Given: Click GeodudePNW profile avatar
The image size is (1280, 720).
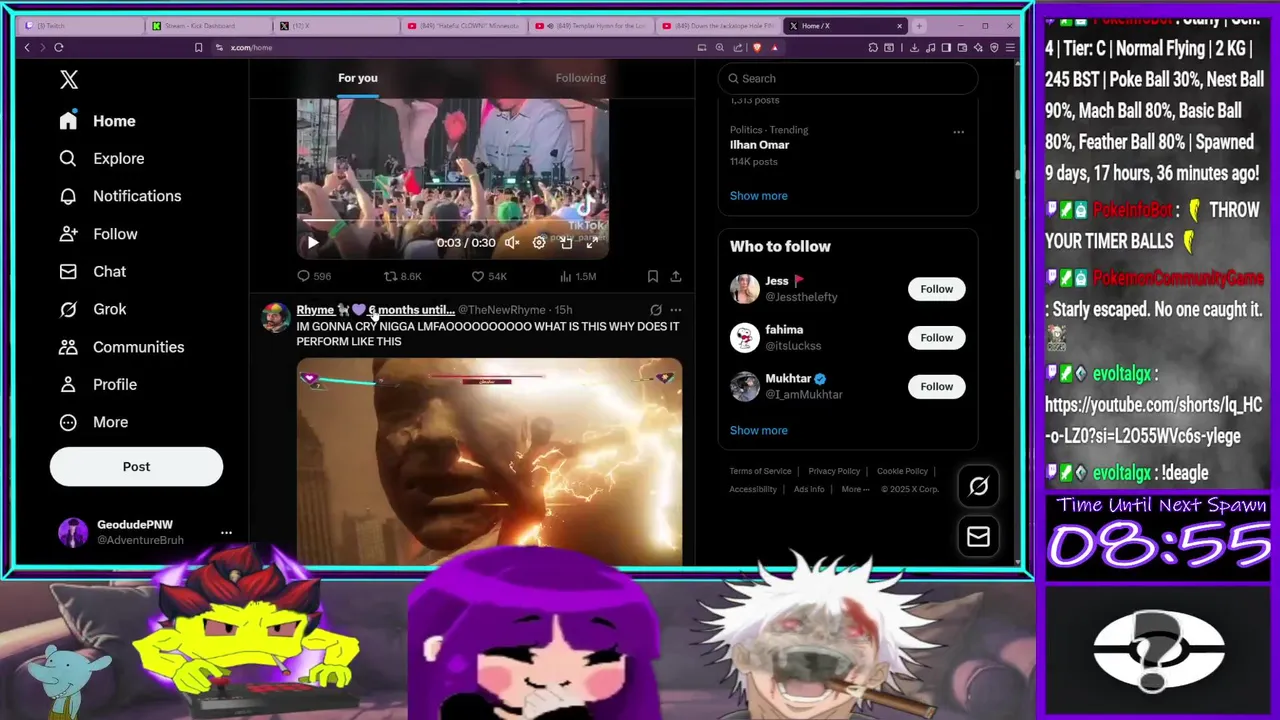Looking at the screenshot, I should 73,532.
